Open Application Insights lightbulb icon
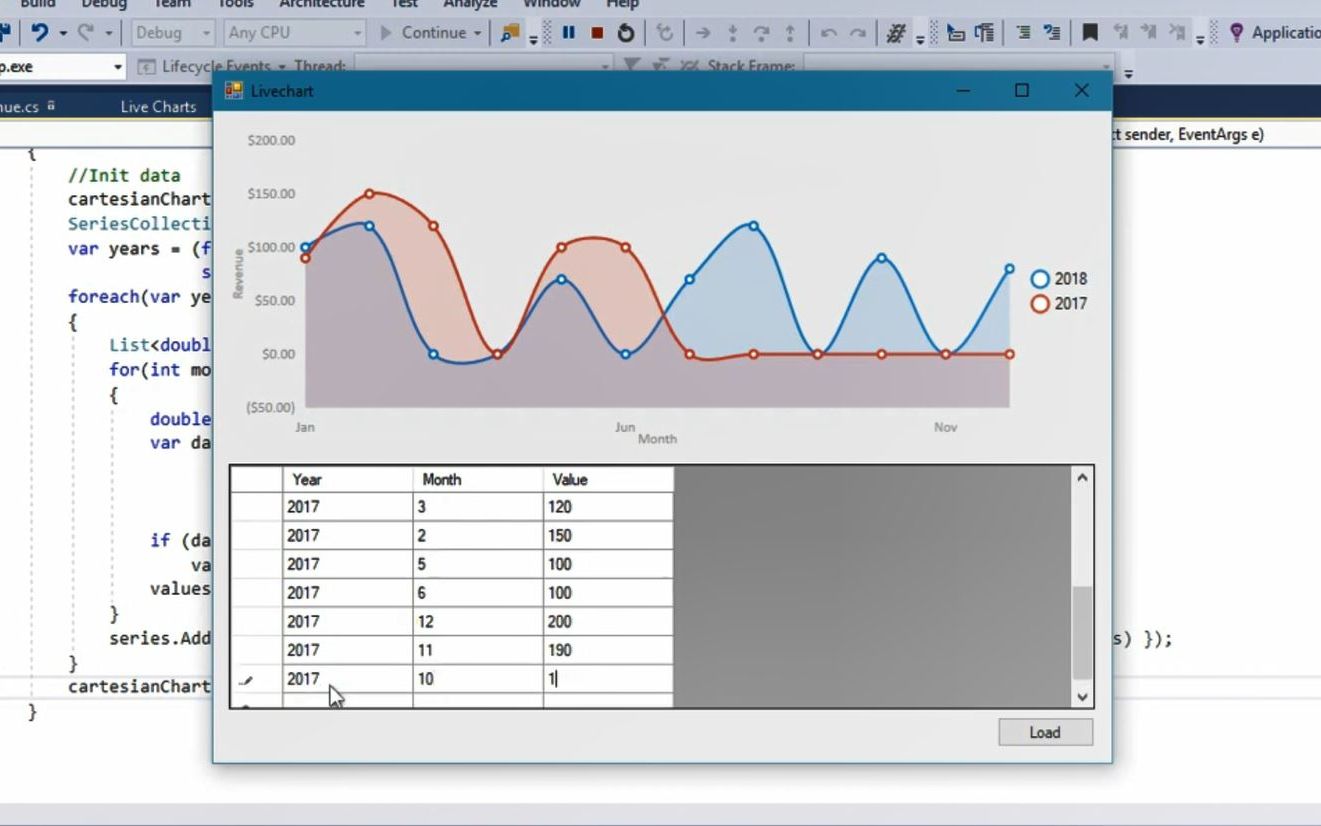Viewport: 1321px width, 826px height. pos(1237,32)
